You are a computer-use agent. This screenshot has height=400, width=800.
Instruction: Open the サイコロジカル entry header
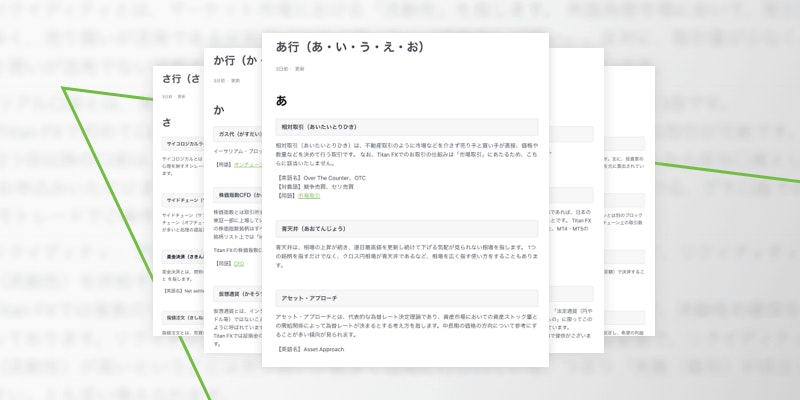coord(181,144)
